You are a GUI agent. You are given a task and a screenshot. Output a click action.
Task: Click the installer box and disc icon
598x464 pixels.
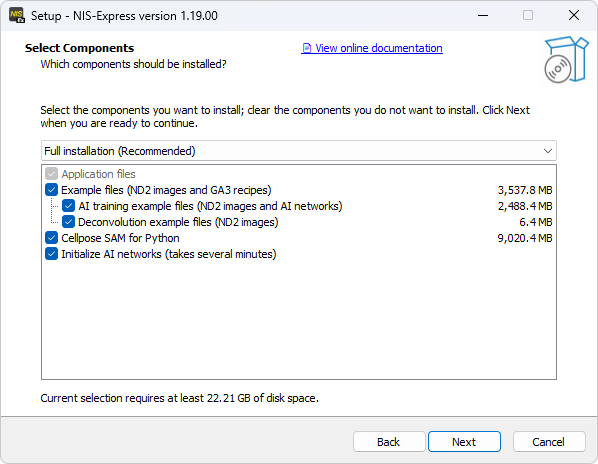[x=566, y=59]
